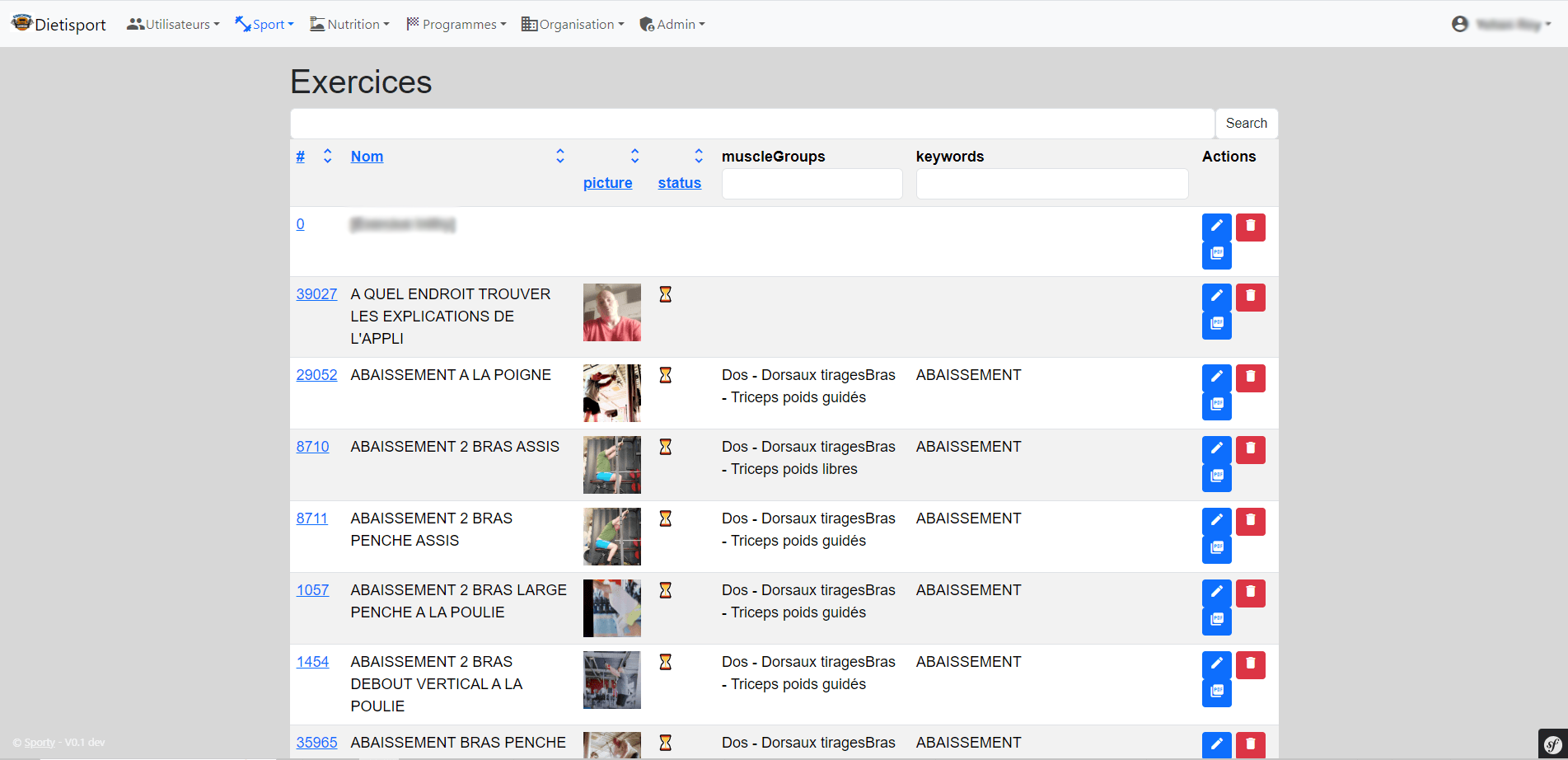
Task: Sort the table by the Nom column
Action: pos(367,156)
